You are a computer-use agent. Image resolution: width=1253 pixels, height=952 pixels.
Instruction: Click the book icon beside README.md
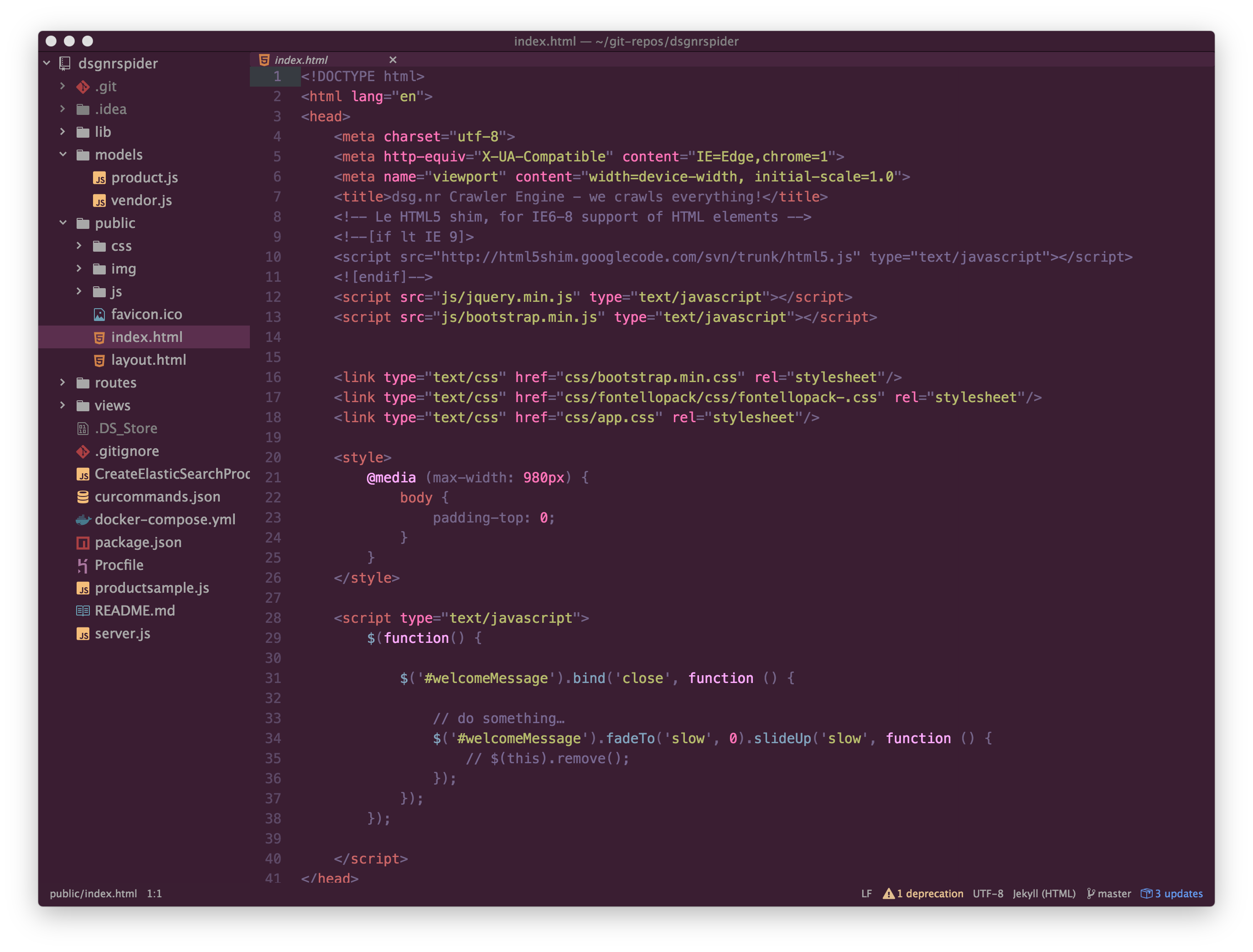pos(83,611)
